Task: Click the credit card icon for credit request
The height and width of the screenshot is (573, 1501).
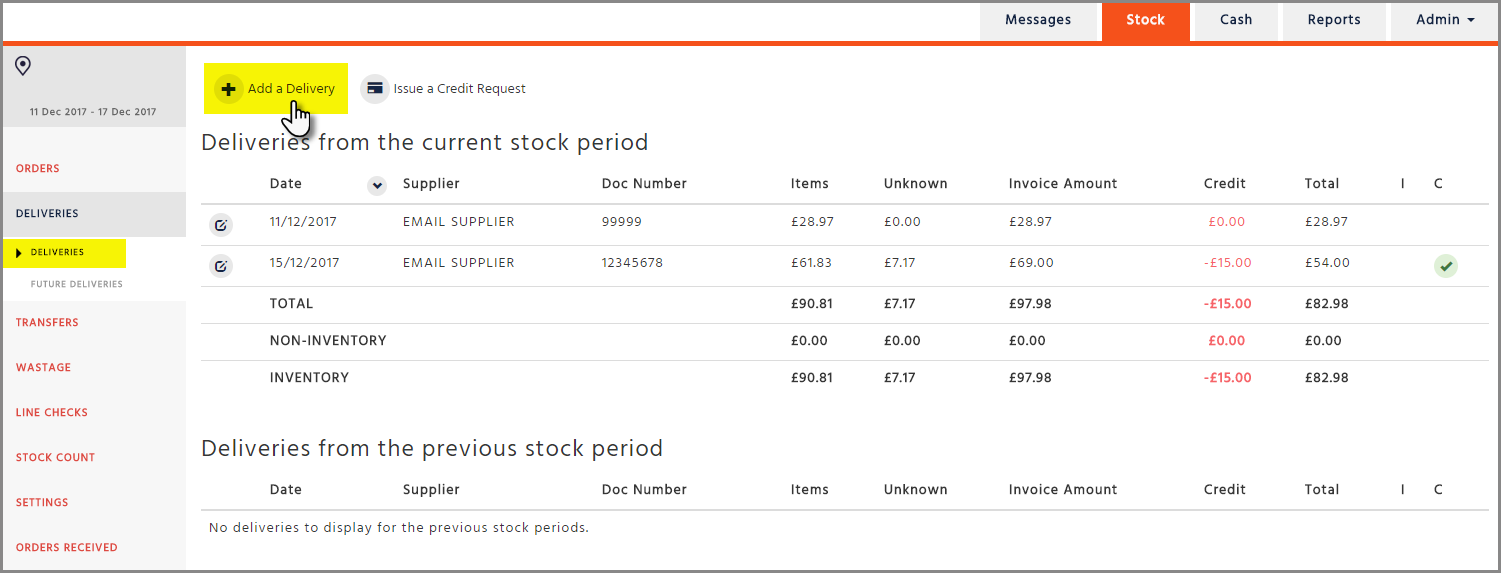Action: 375,89
